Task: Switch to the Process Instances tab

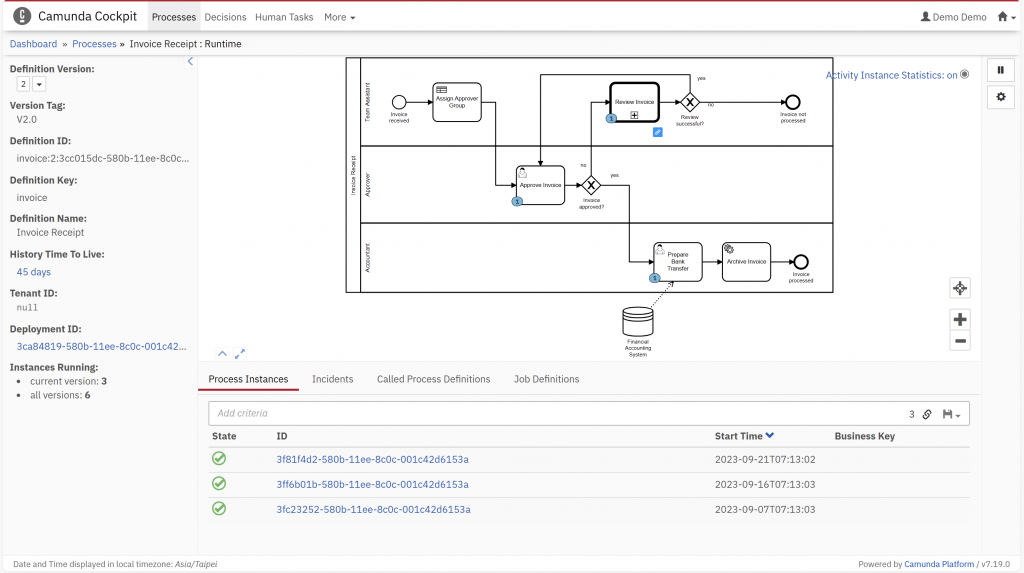Action: tap(248, 379)
